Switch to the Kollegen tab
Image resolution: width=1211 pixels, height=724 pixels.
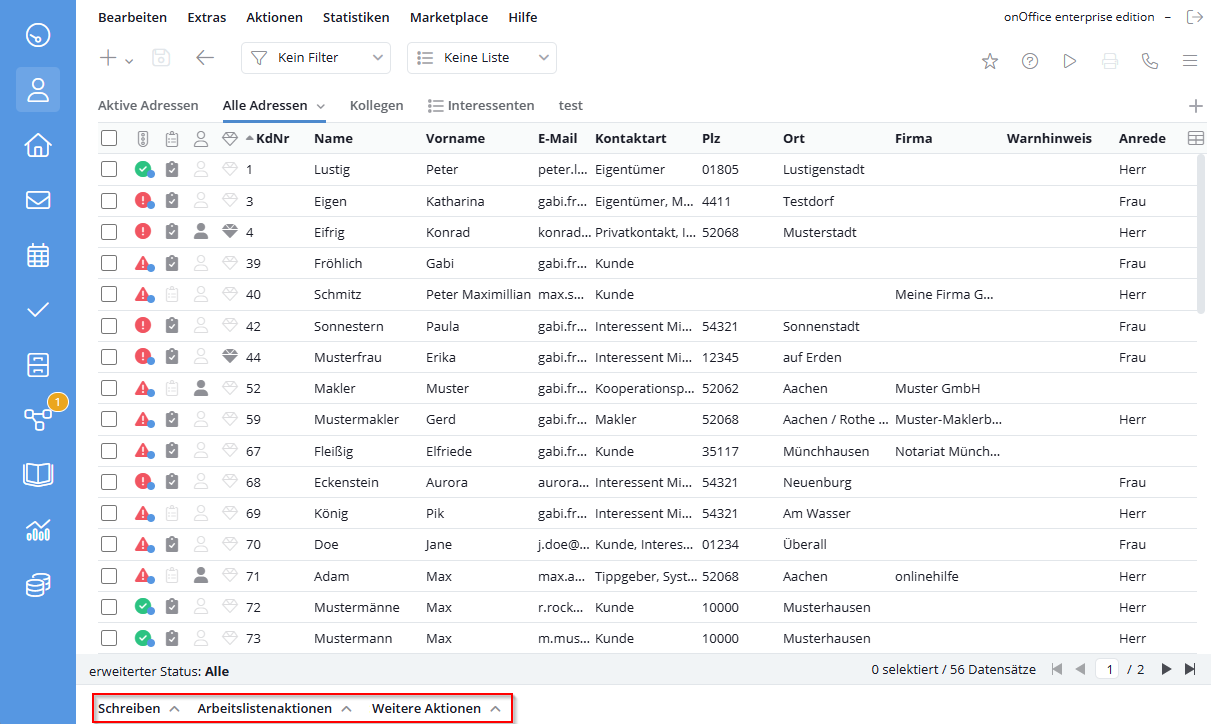click(x=377, y=105)
